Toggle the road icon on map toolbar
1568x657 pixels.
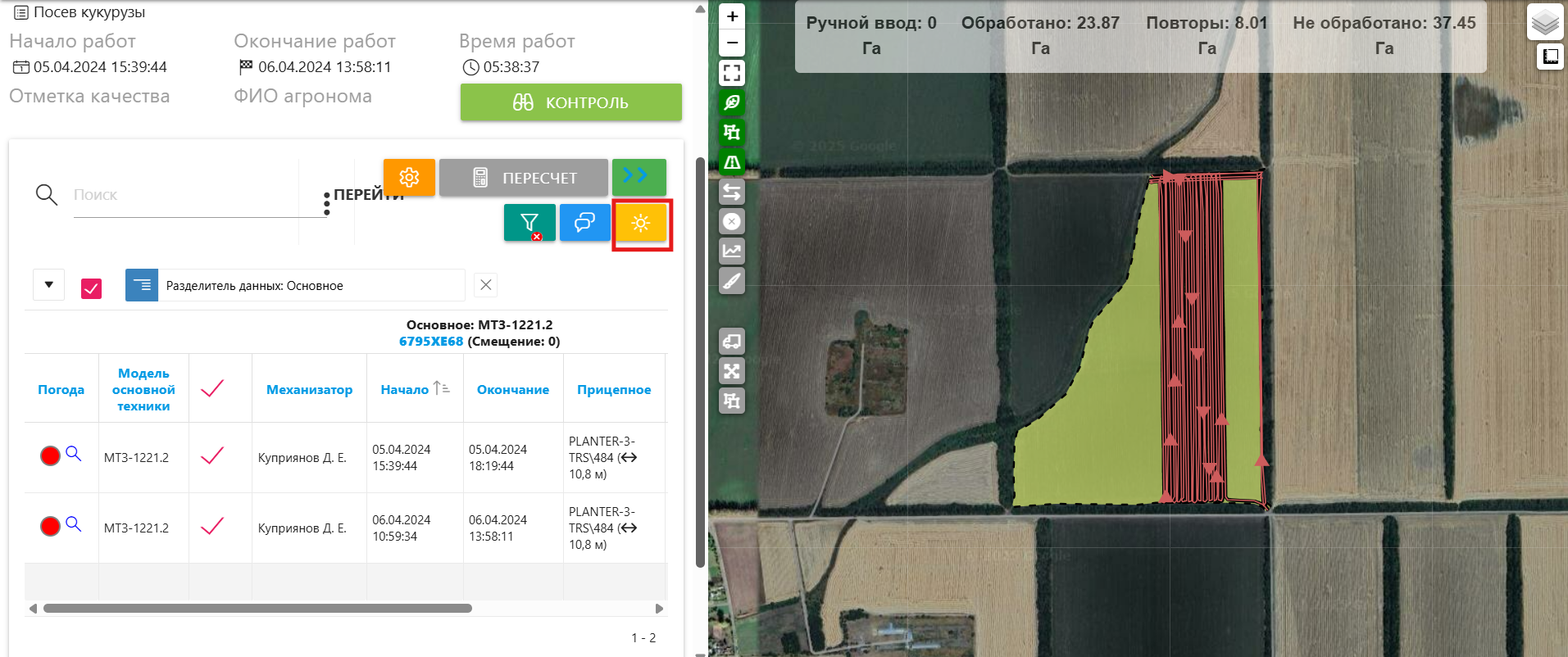point(731,162)
